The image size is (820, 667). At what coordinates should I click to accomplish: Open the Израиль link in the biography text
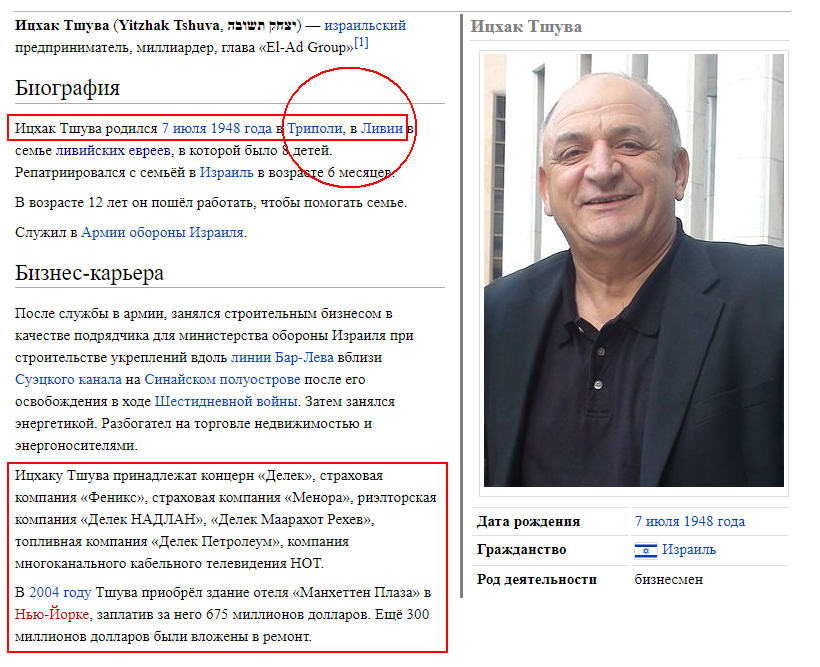click(226, 173)
